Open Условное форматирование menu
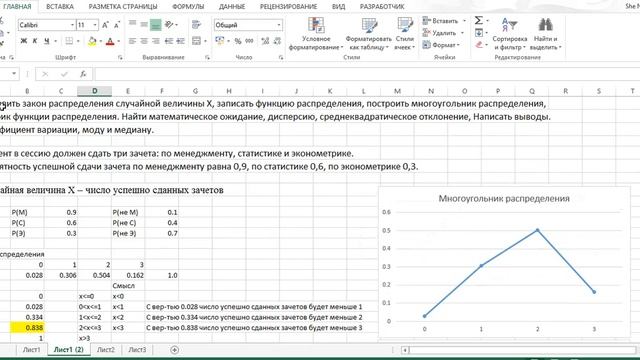Screen dimensions: 640x360 (x=316, y=34)
